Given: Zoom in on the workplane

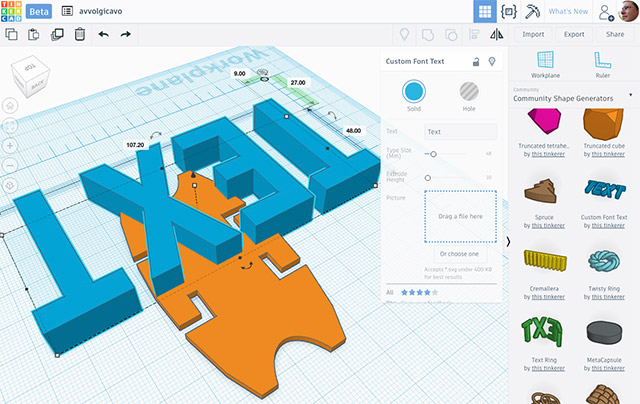Looking at the screenshot, I should pos(11,144).
